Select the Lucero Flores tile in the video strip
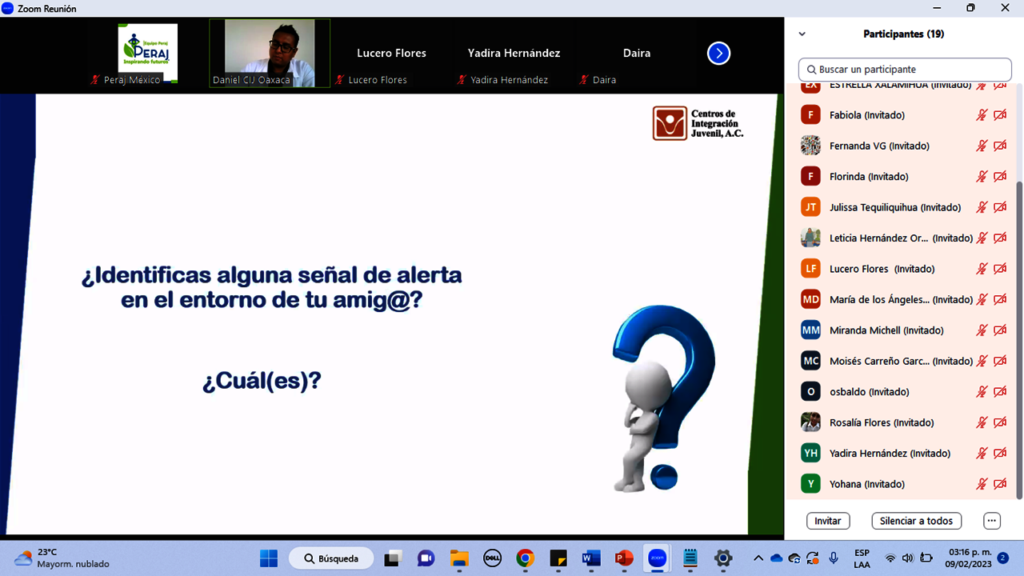1024x576 pixels. point(391,53)
